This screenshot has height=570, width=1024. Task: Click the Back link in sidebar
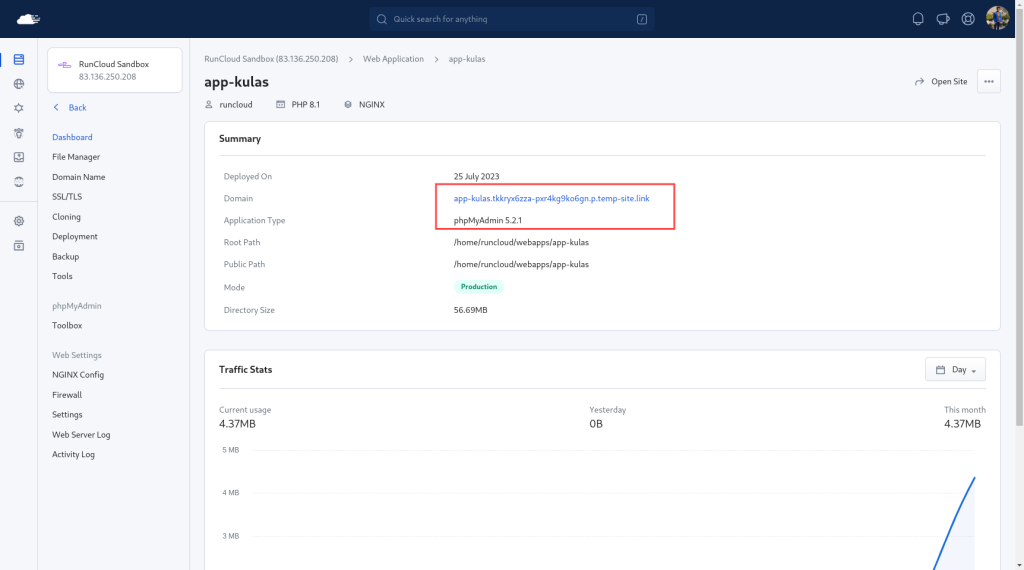click(x=70, y=107)
